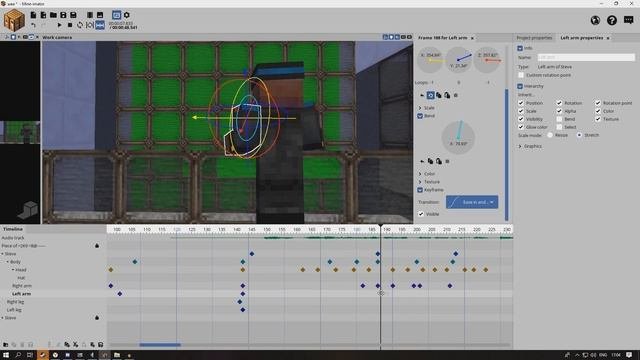The image size is (640, 360).
Task: Open project using the folder icon
Action: tap(53, 15)
